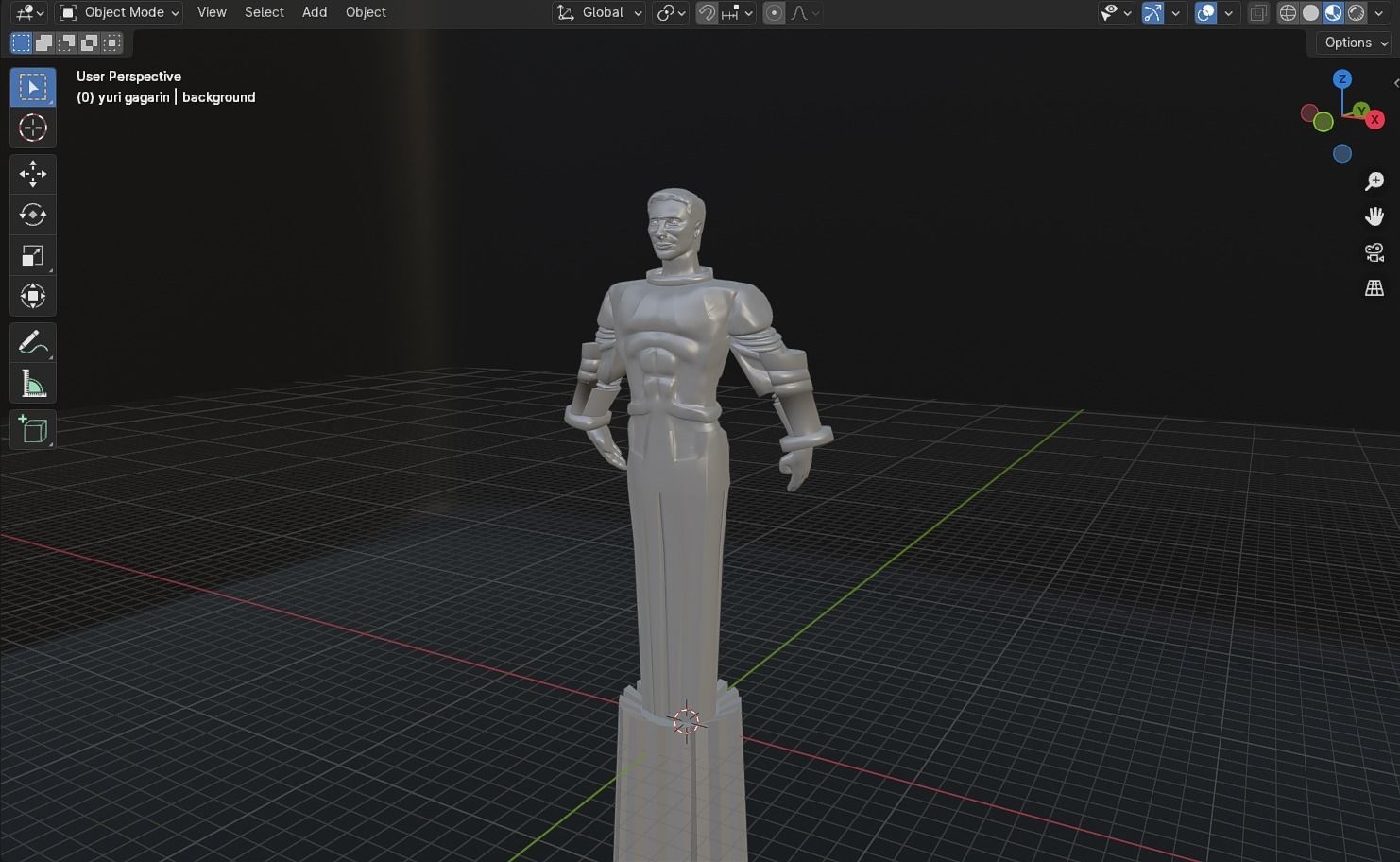1400x862 pixels.
Task: Click the 3D cursor at statue base
Action: pos(686,721)
